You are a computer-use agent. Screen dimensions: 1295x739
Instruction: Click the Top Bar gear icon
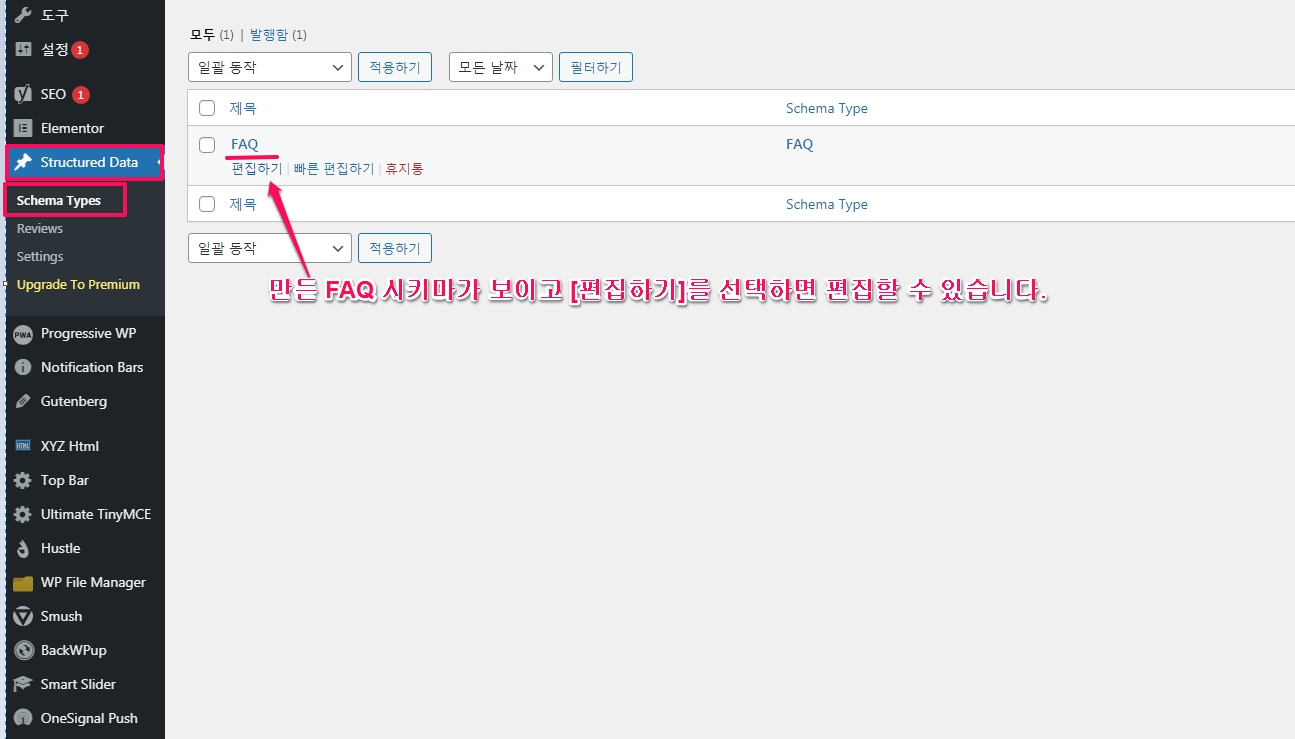click(23, 481)
